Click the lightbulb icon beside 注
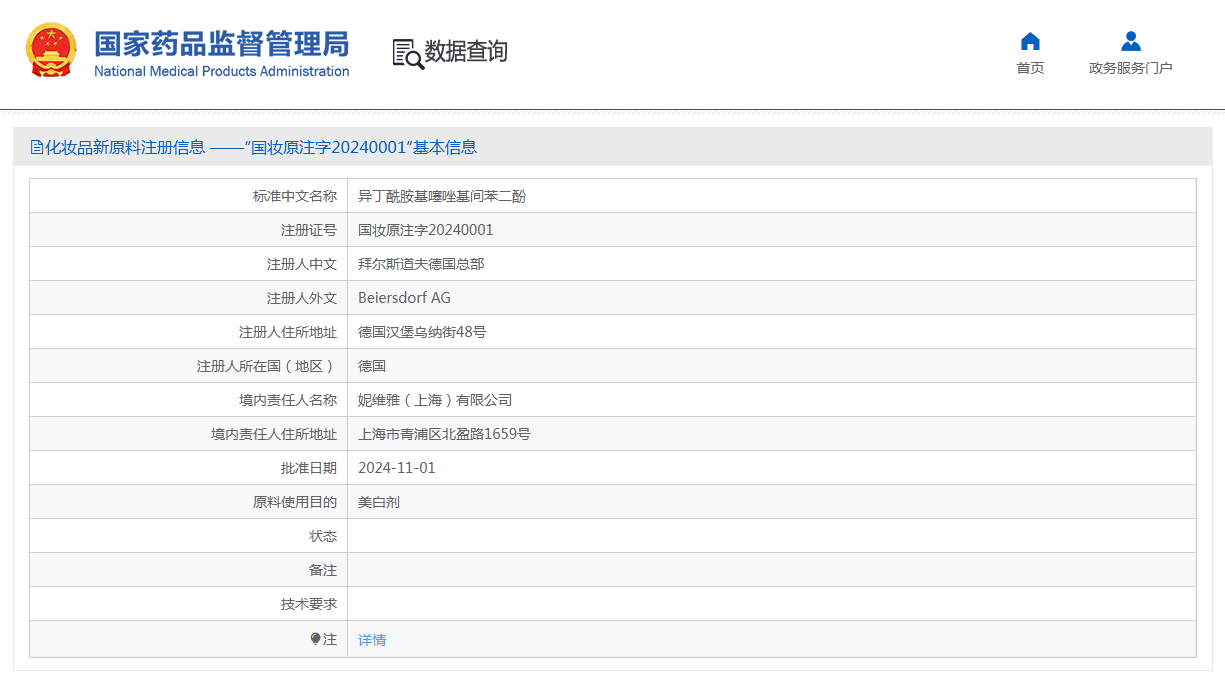The width and height of the screenshot is (1225, 684). point(315,639)
